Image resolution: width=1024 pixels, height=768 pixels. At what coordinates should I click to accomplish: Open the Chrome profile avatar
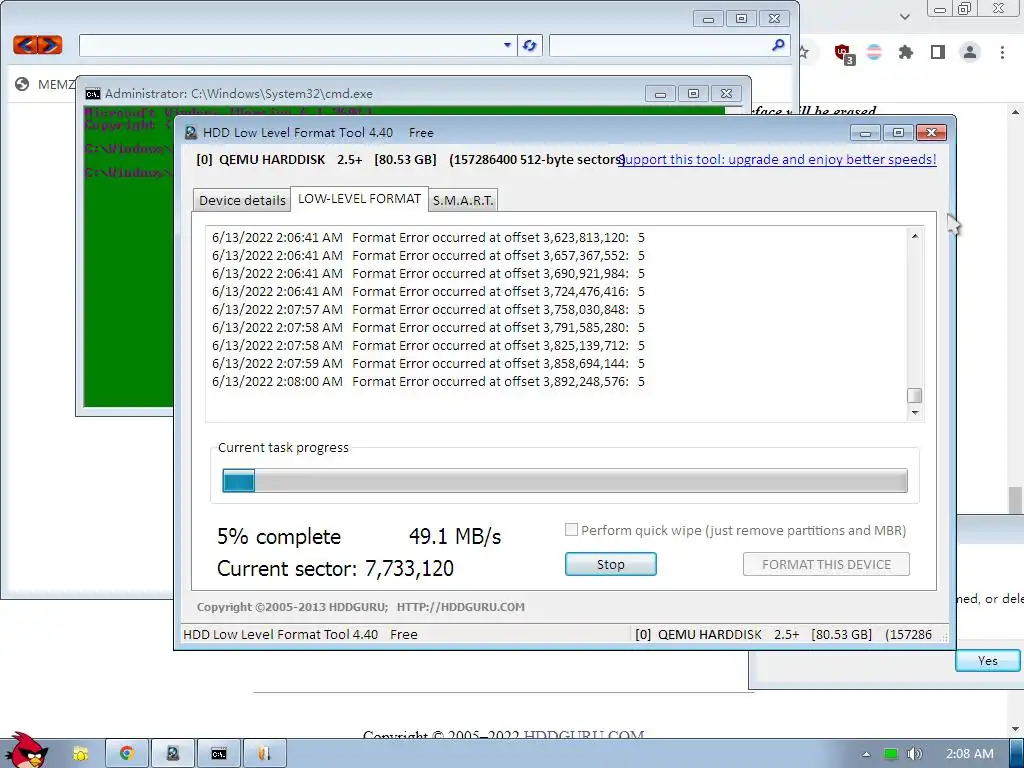[970, 52]
